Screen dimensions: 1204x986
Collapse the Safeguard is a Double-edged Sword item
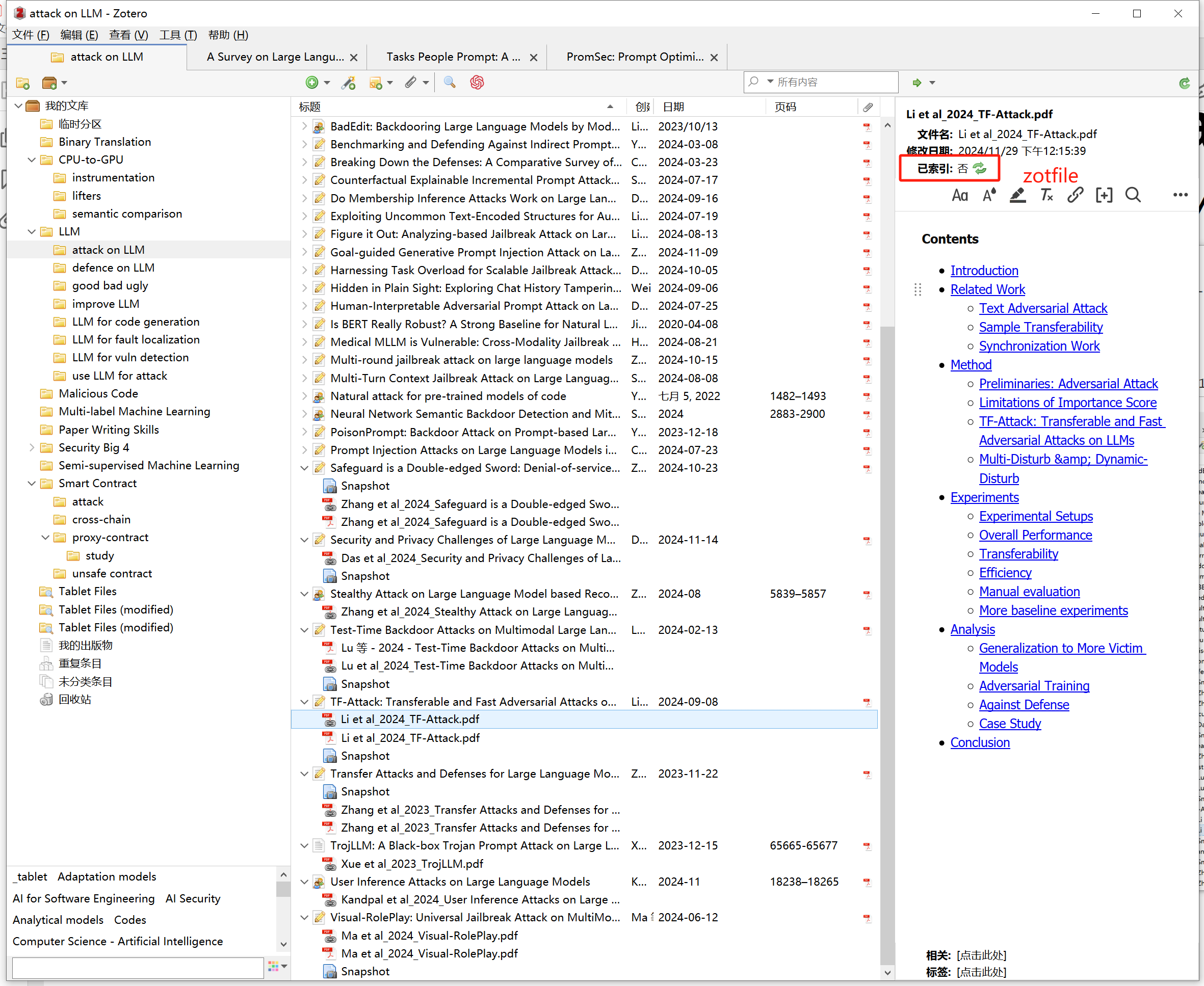pos(304,468)
